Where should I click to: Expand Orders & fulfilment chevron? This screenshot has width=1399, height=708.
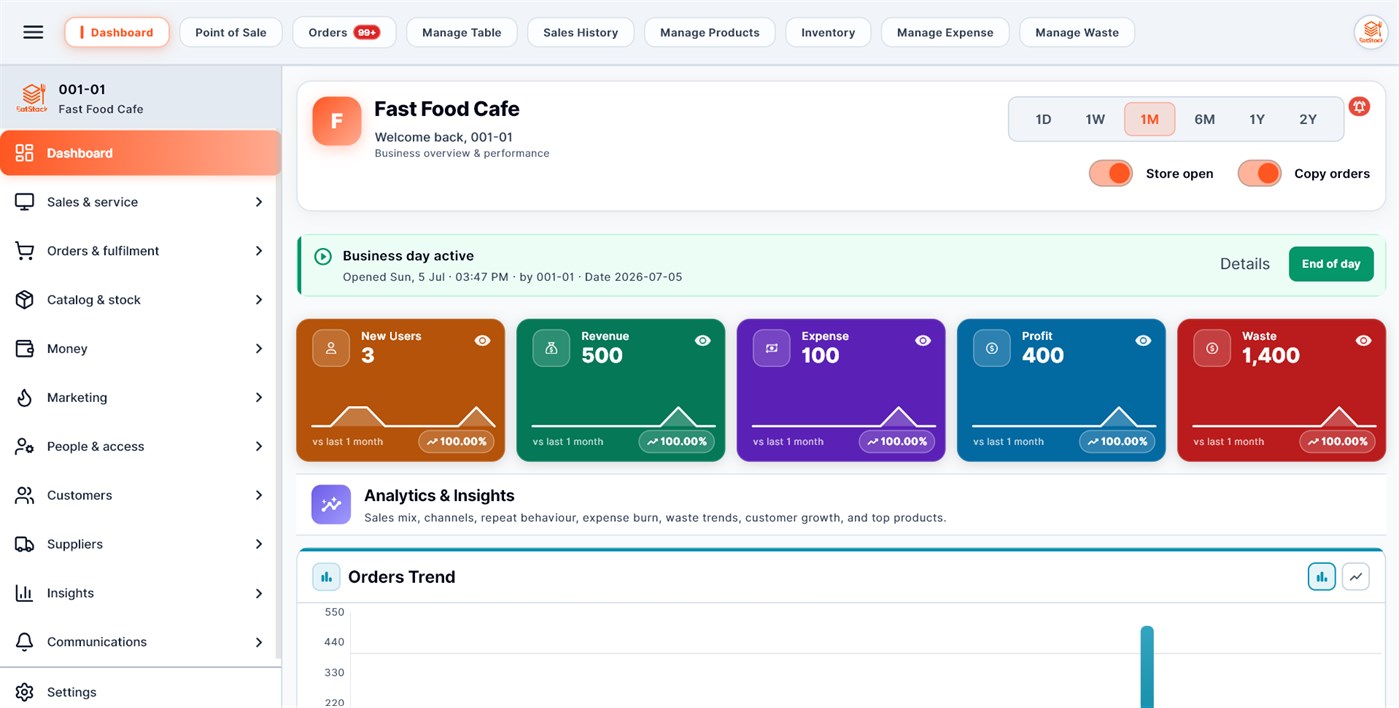pos(259,251)
